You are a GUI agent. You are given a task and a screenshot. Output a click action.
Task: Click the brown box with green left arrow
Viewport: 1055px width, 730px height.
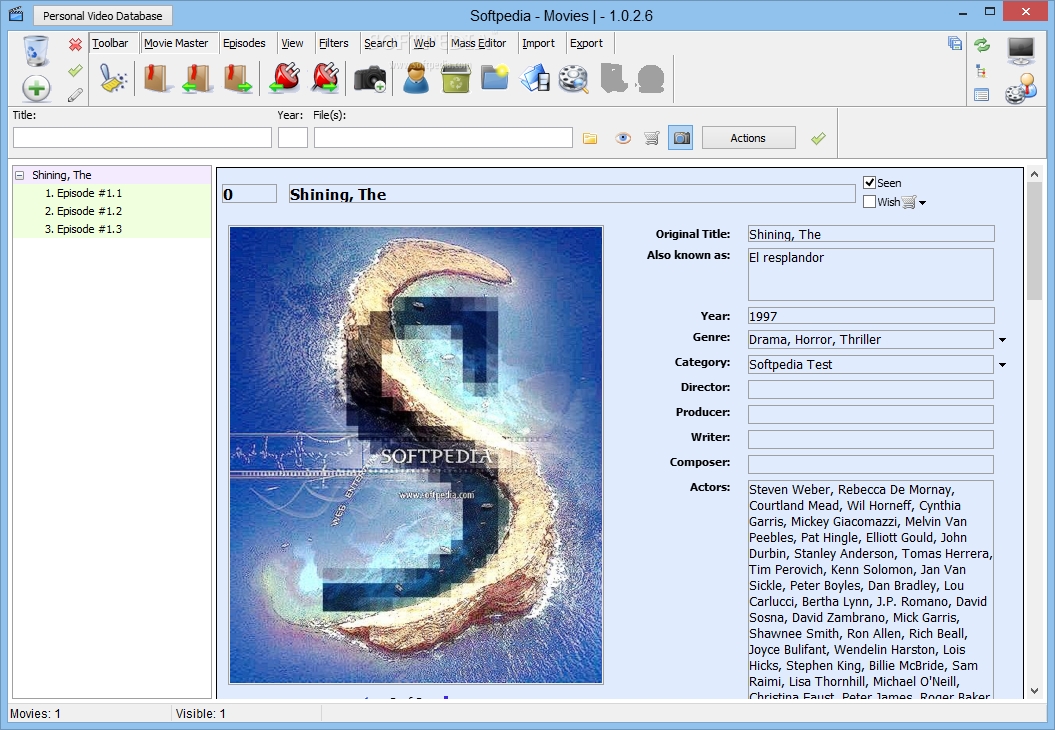point(196,78)
